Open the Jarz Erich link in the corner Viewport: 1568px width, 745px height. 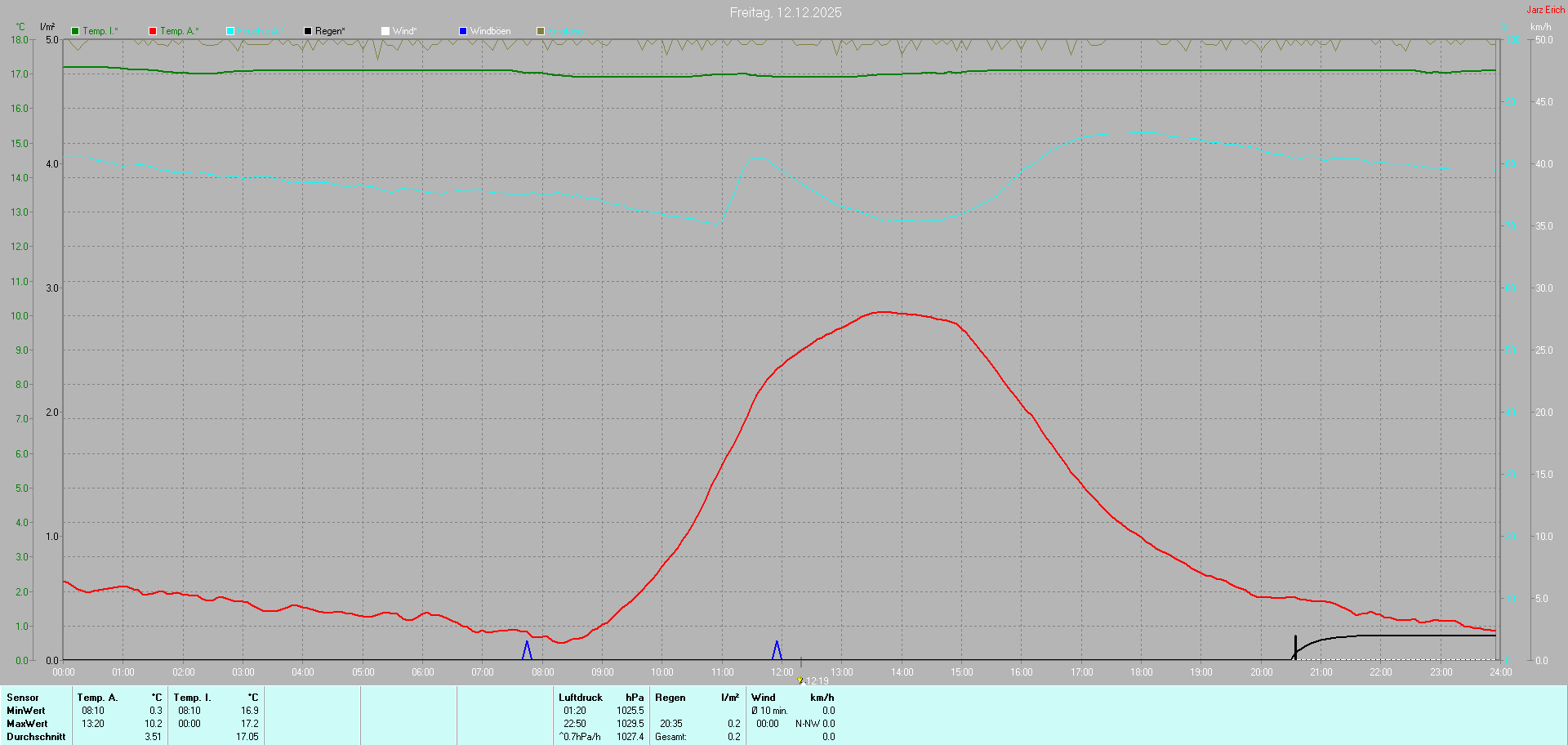[1545, 10]
